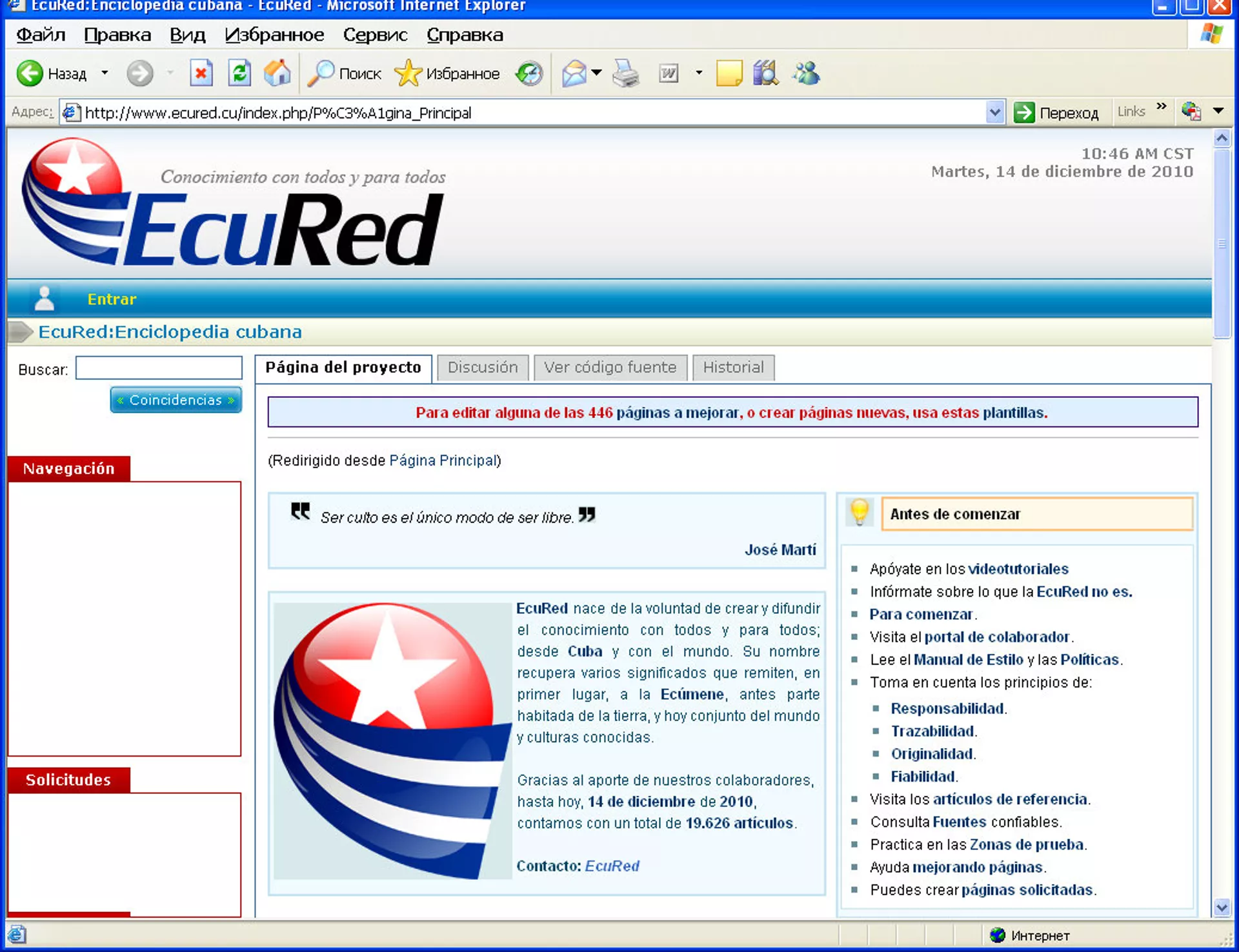
Task: Click the Entrar login link
Action: [x=112, y=299]
